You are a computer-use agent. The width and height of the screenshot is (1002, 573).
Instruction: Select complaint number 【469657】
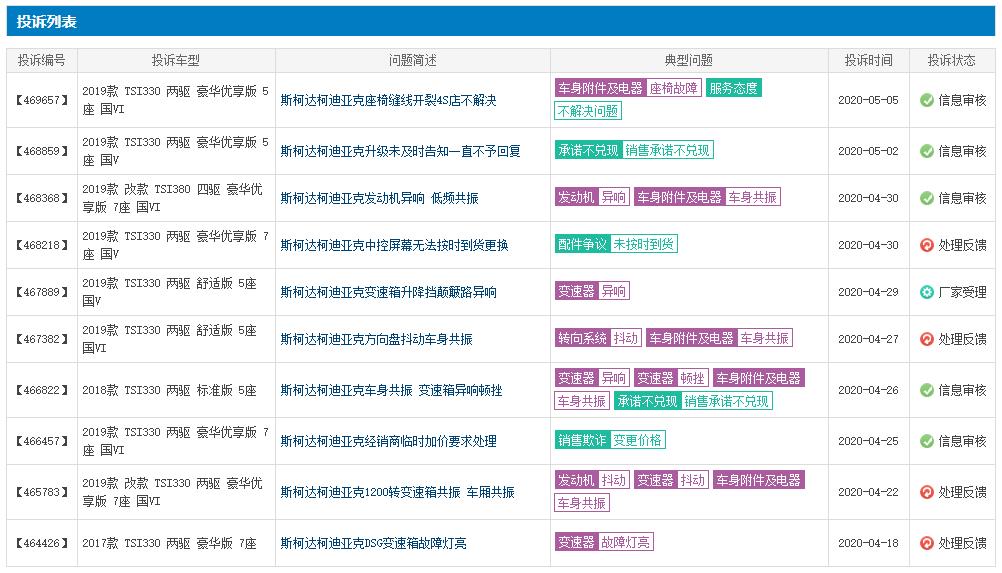[x=42, y=100]
